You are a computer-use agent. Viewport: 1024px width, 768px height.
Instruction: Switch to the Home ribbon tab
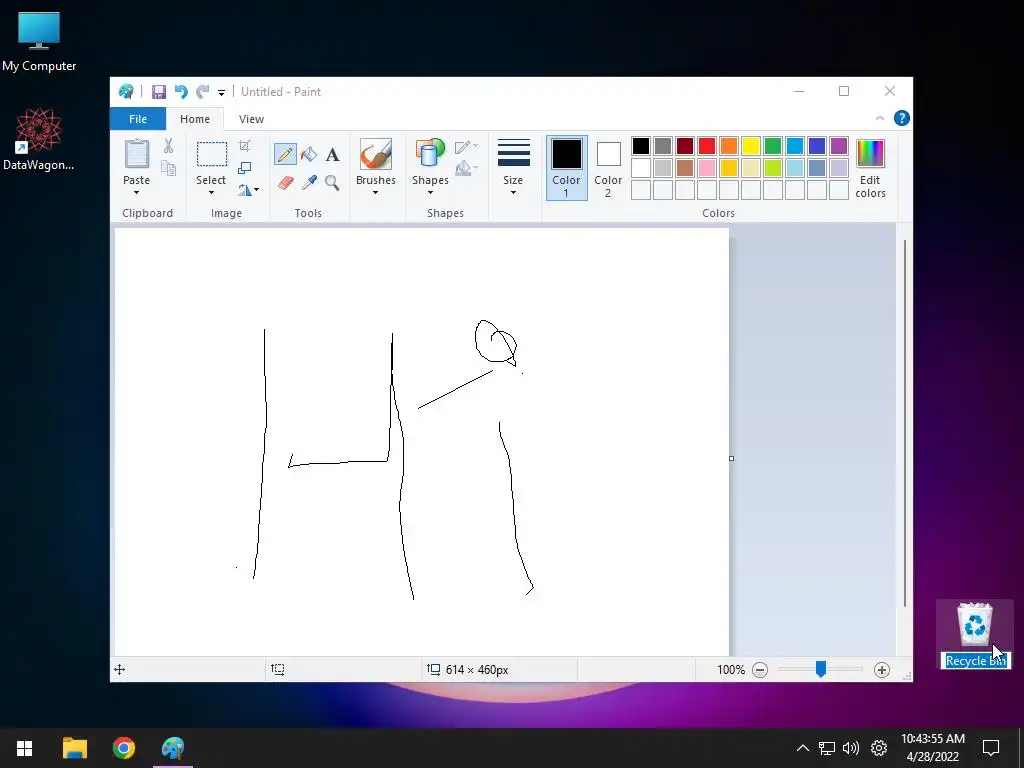[x=195, y=119]
